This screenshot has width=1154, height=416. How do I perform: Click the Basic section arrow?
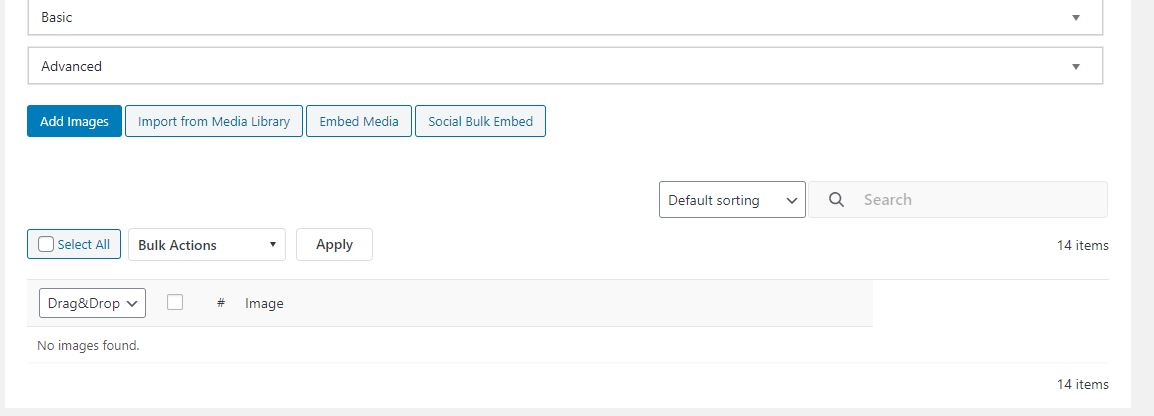(x=1076, y=18)
